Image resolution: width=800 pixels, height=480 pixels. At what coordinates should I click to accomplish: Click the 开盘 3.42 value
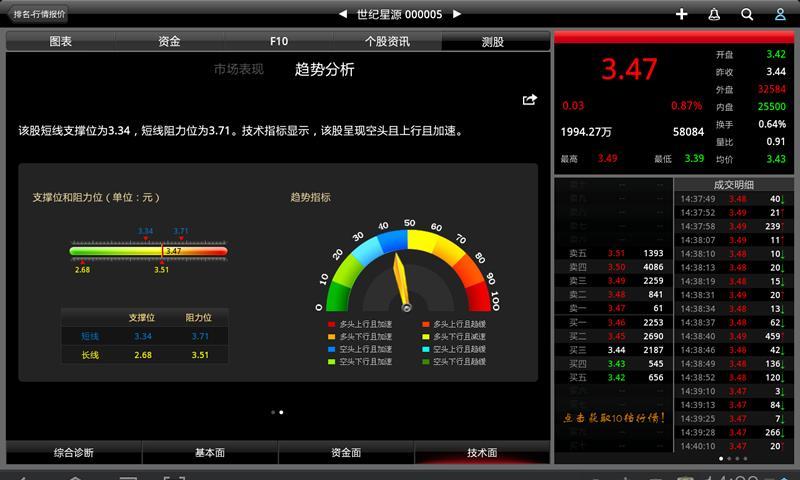776,54
